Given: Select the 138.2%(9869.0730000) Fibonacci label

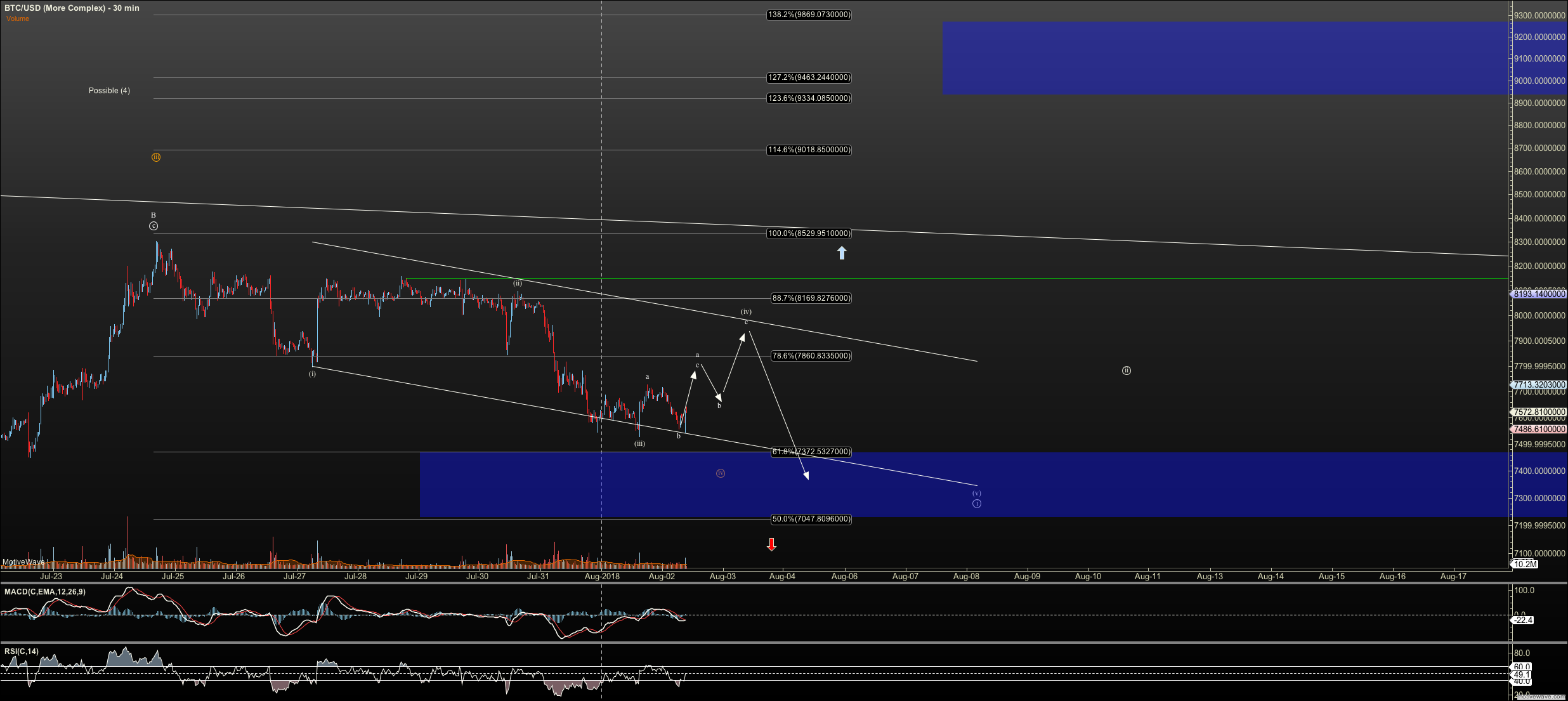Looking at the screenshot, I should 809,15.
